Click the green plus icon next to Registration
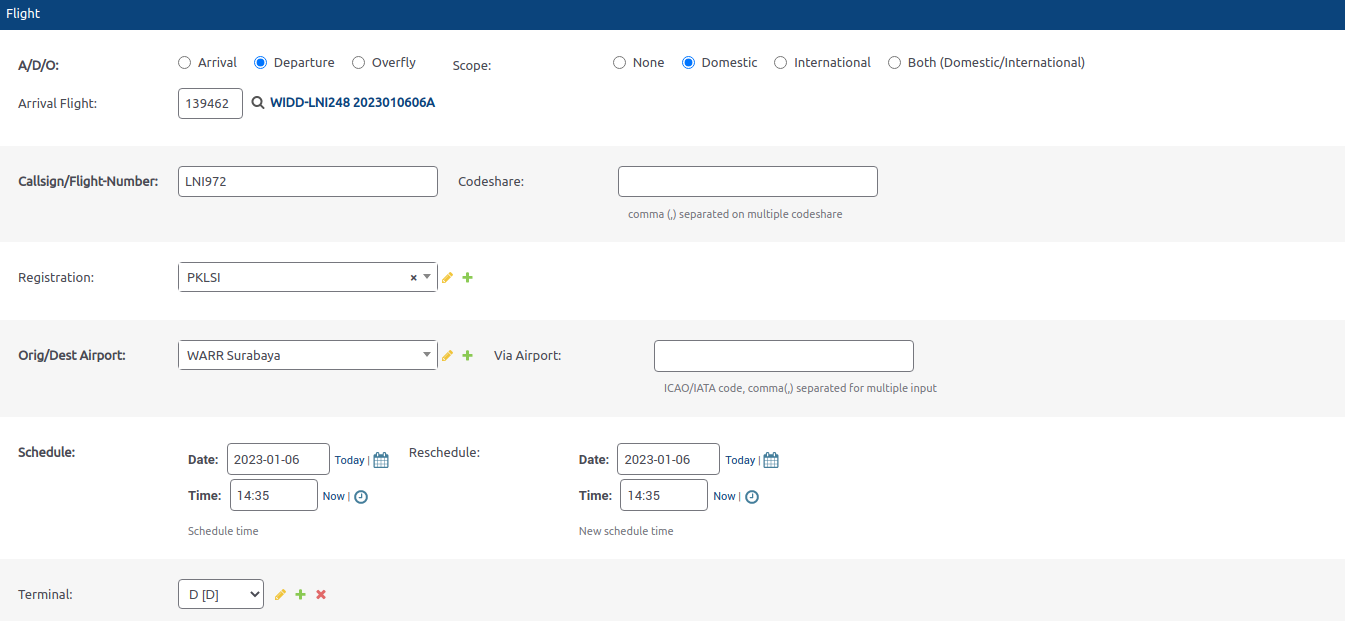 pos(468,278)
